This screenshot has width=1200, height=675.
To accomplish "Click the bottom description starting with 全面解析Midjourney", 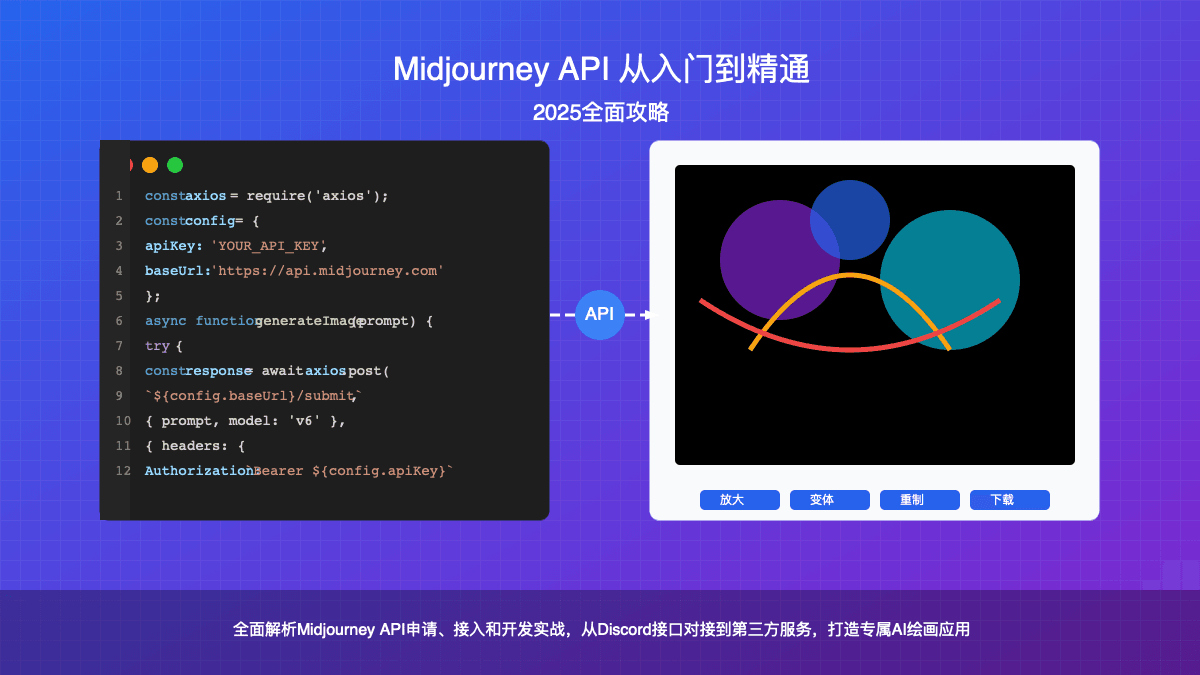I will click(602, 630).
